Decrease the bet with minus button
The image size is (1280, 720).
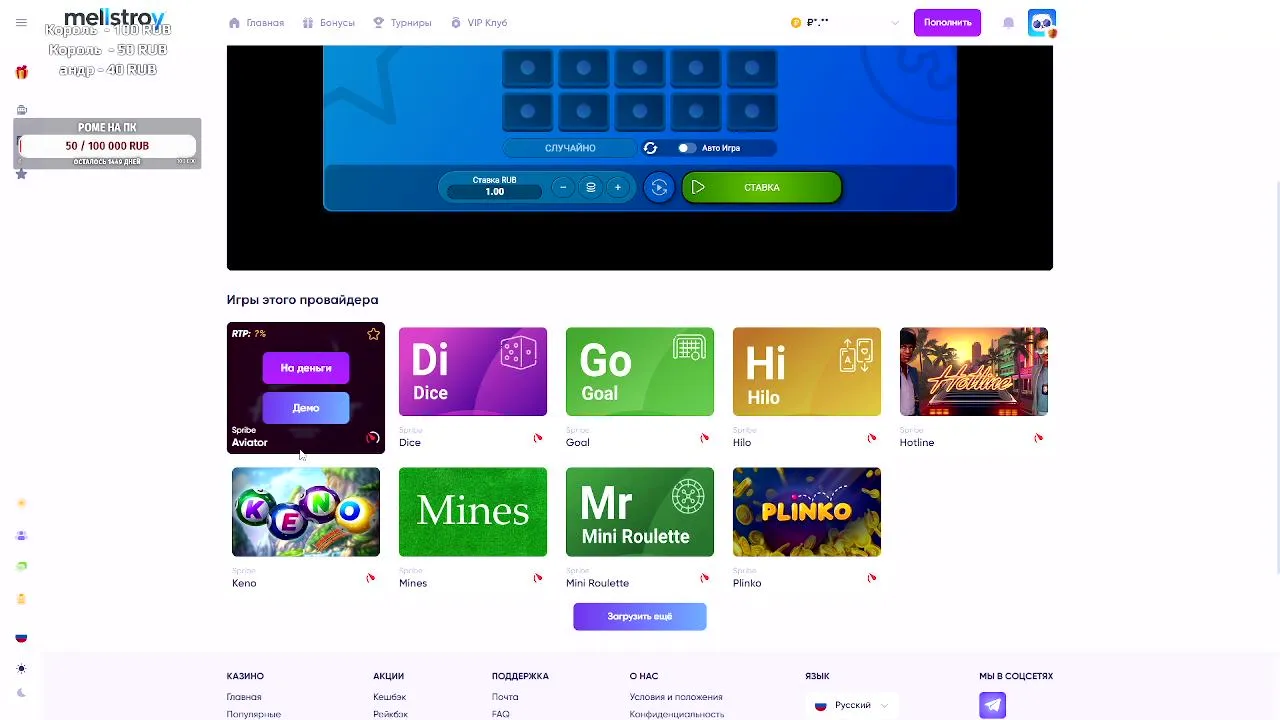[x=563, y=187]
